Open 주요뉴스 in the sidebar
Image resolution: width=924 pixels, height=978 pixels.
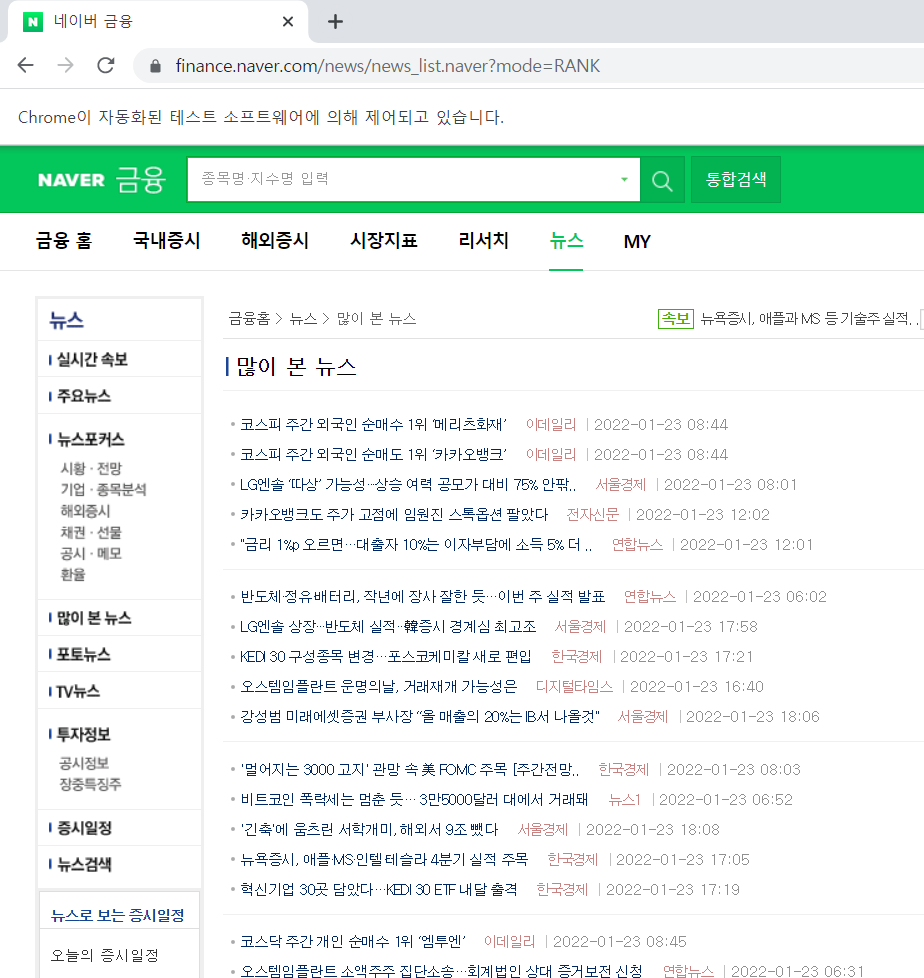tap(84, 396)
